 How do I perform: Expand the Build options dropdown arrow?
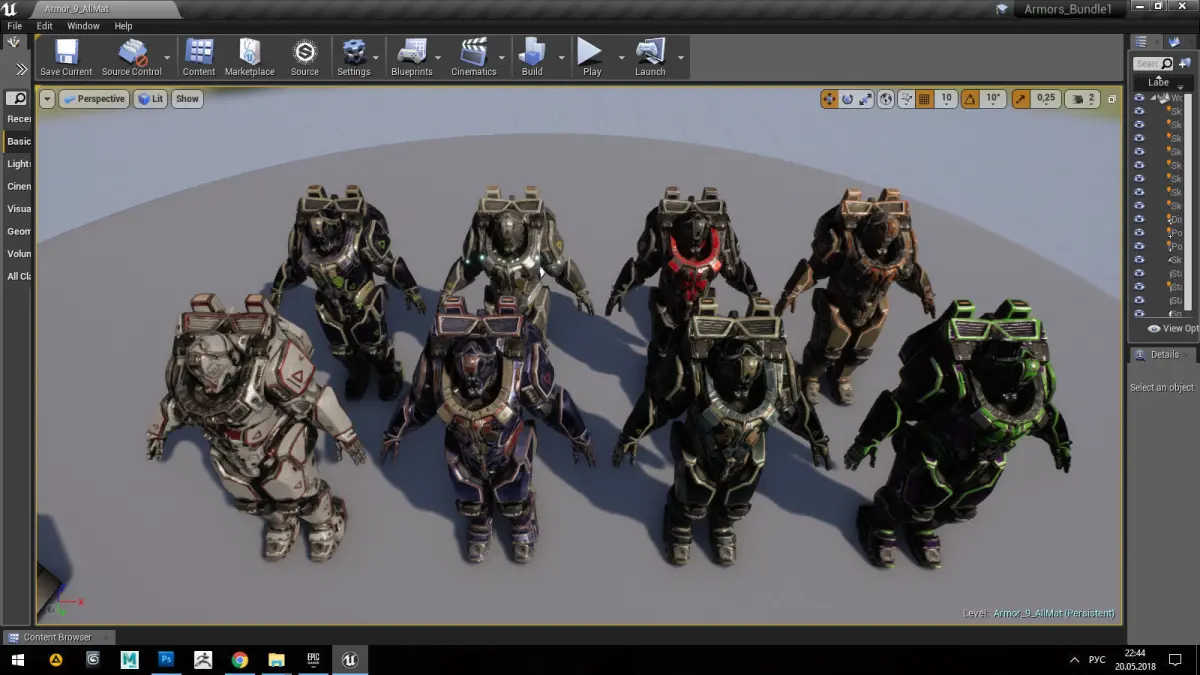[x=561, y=58]
